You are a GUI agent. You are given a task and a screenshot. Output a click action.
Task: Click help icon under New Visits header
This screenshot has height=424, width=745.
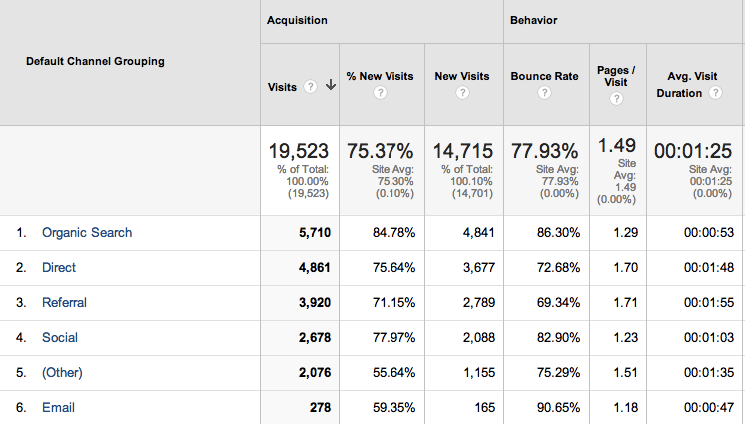(x=462, y=93)
